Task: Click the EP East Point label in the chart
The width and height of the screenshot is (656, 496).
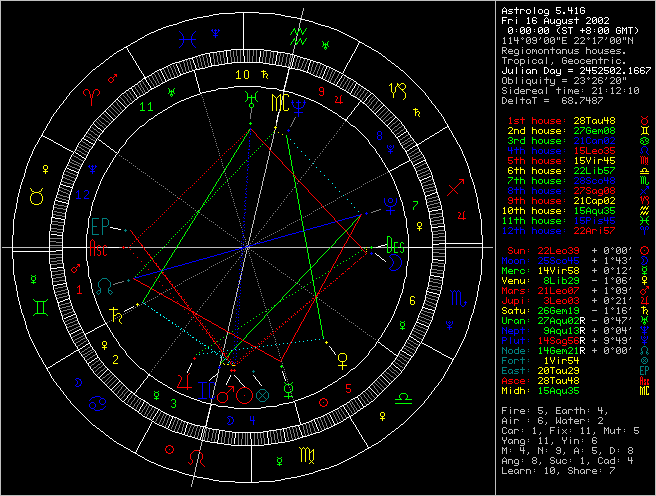Action: (x=100, y=224)
